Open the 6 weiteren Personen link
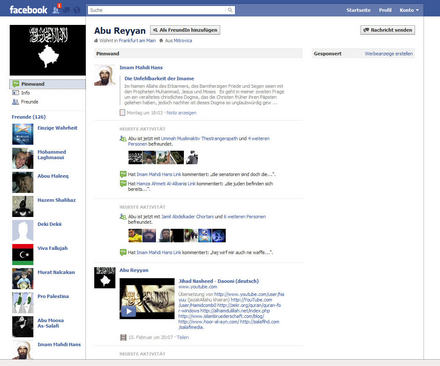Image resolution: width=440 pixels, height=366 pixels. 245,217
